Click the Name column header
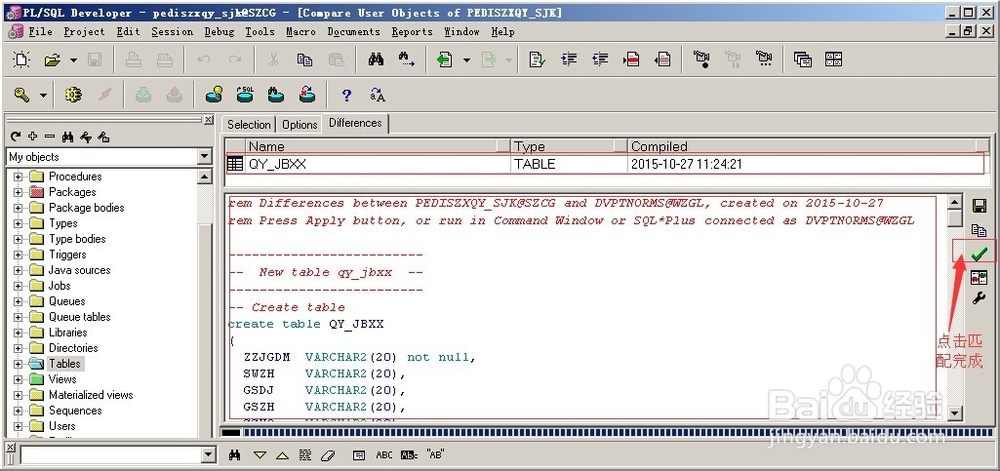The height and width of the screenshot is (471, 1000). coord(378,147)
